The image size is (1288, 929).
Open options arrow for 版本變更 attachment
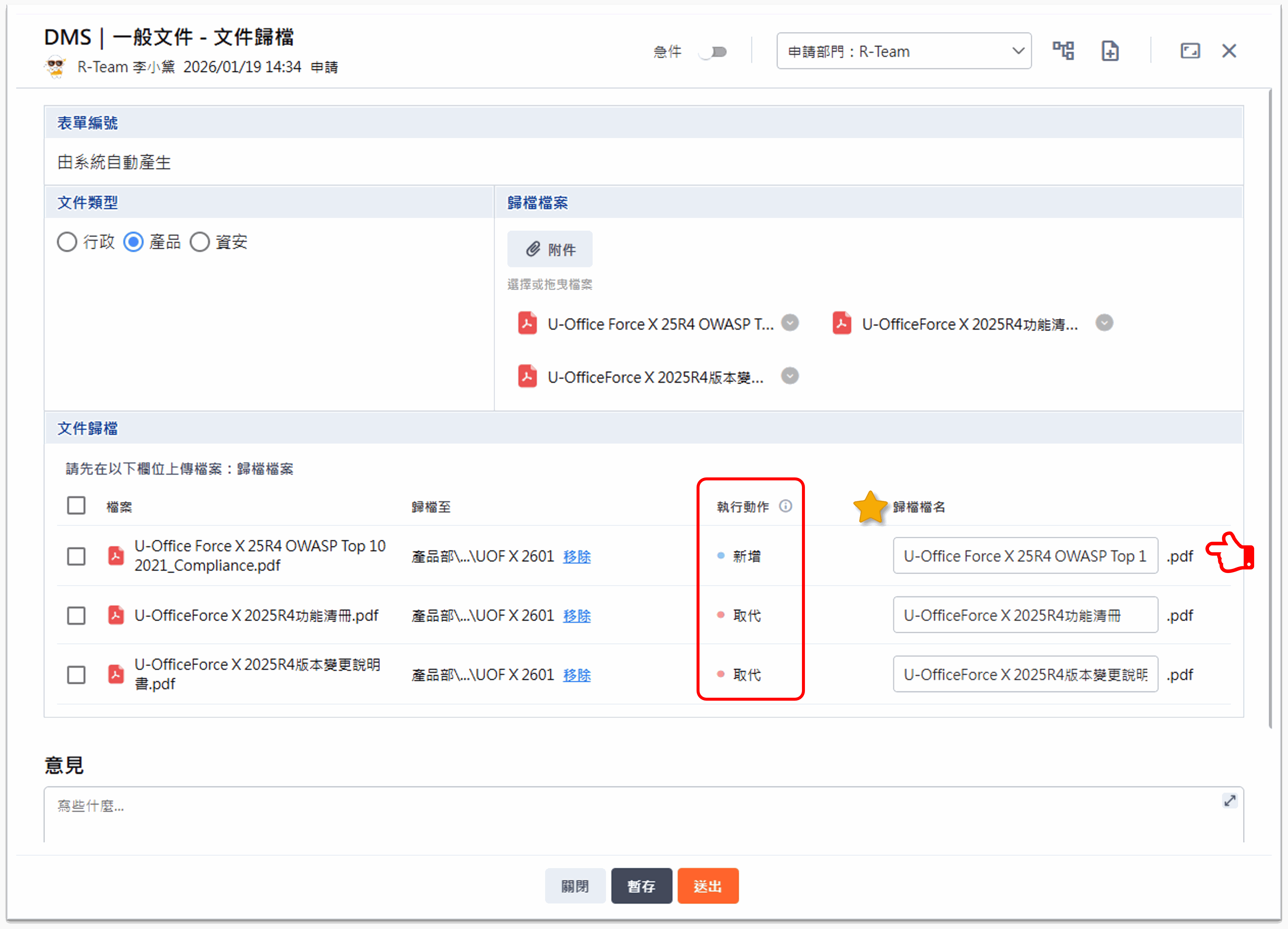pyautogui.click(x=790, y=376)
